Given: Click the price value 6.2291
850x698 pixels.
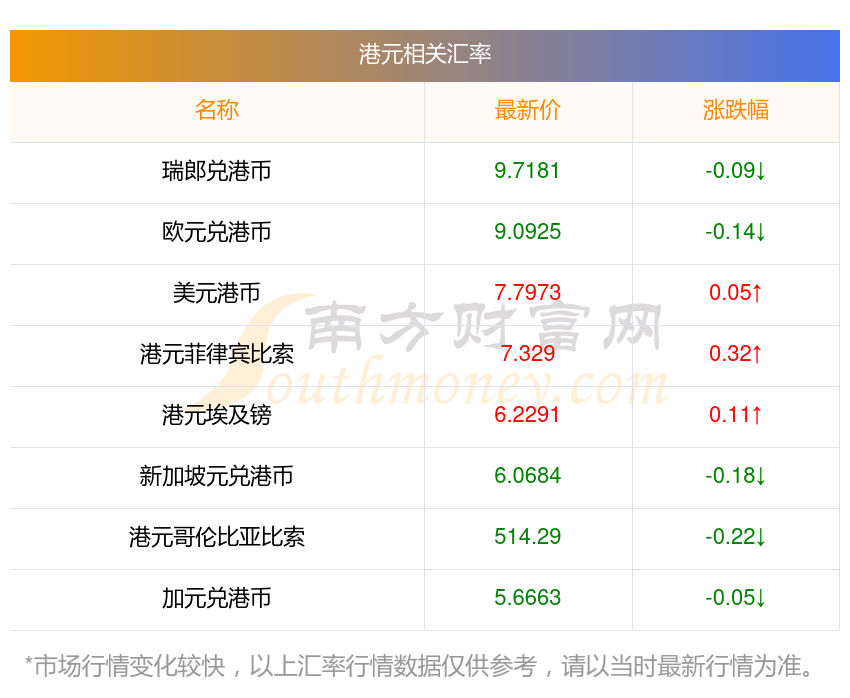Looking at the screenshot, I should pyautogui.click(x=527, y=415).
